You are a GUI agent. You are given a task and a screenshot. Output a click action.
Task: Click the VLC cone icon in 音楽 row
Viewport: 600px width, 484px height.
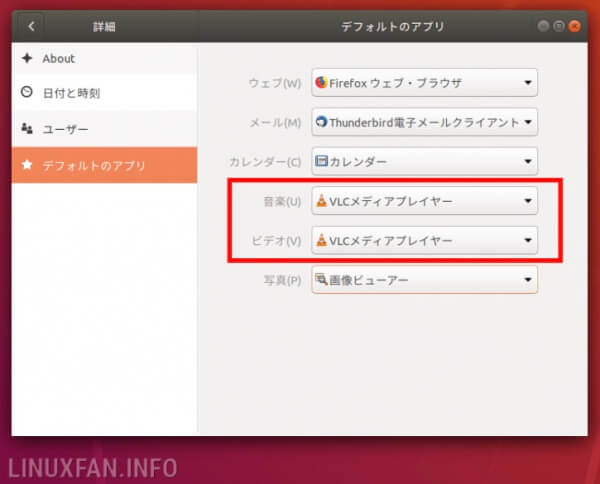click(x=321, y=200)
